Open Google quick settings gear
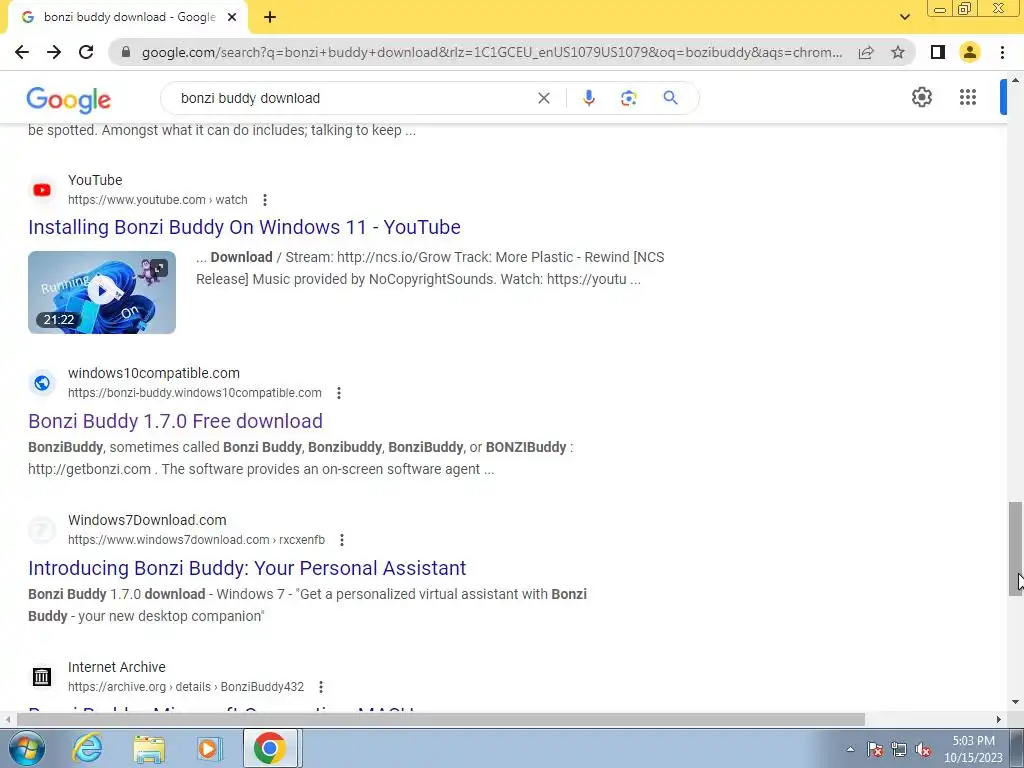Screen dimensions: 1024x768 click(921, 97)
